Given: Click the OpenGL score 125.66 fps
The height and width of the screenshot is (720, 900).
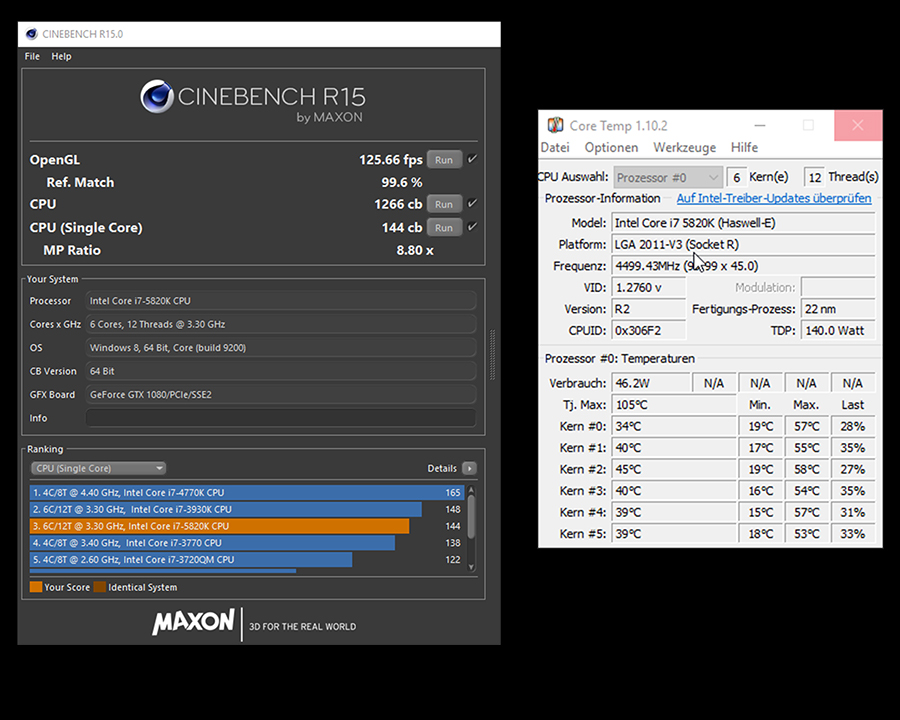Looking at the screenshot, I should pos(391,160).
